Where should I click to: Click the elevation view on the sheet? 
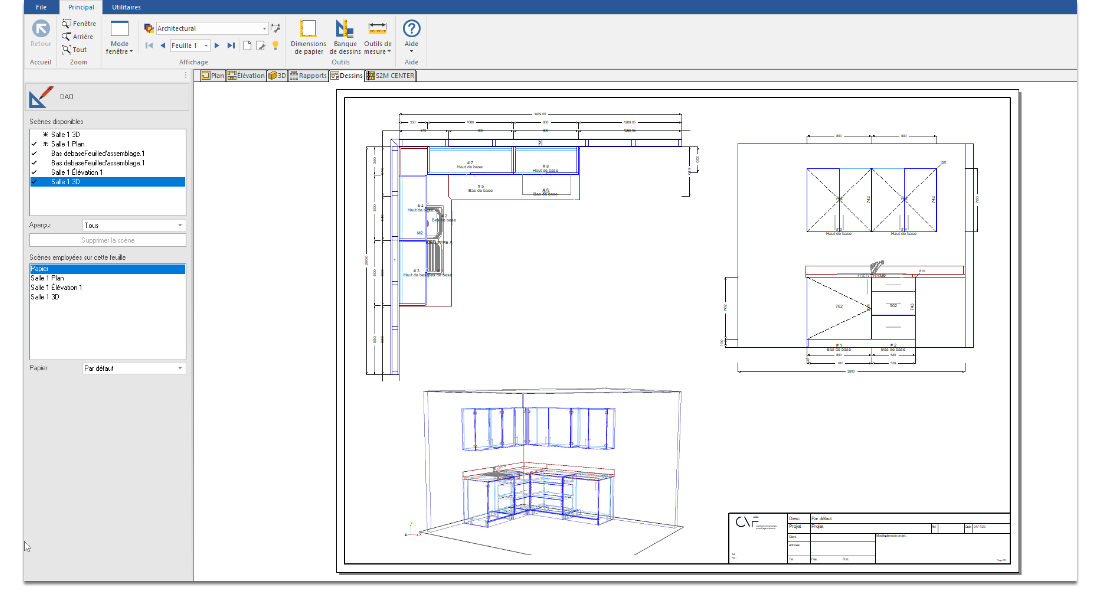pos(851,252)
